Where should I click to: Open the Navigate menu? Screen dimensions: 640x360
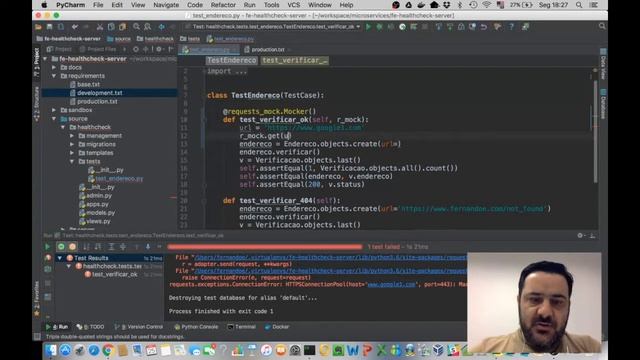point(166,5)
